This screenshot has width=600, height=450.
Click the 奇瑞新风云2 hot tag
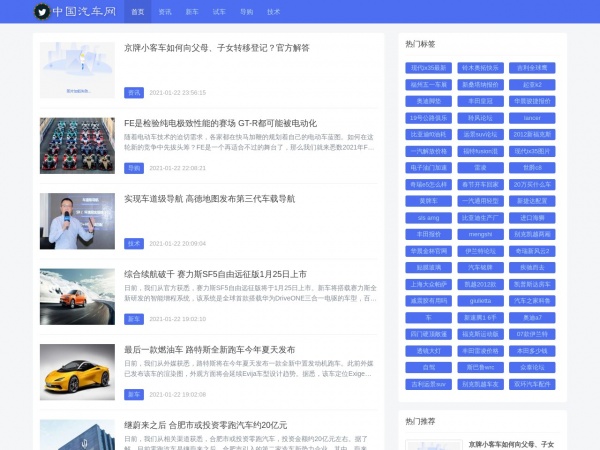(532, 251)
